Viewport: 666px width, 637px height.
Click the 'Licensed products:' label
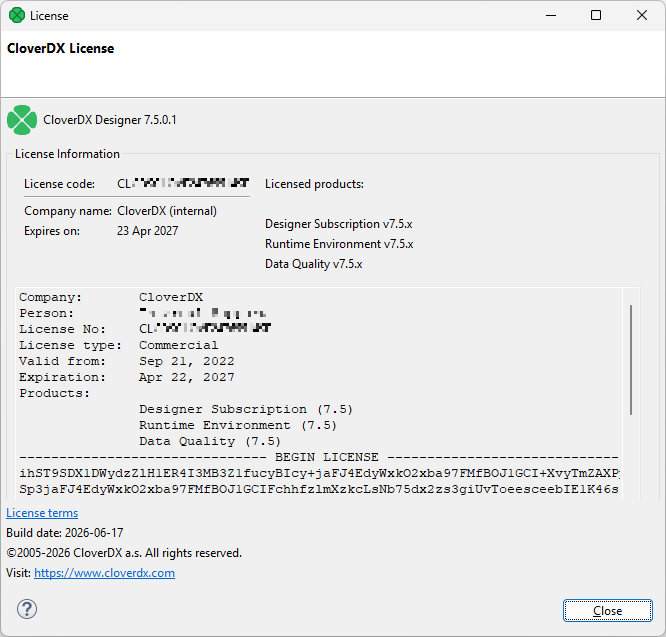click(314, 184)
